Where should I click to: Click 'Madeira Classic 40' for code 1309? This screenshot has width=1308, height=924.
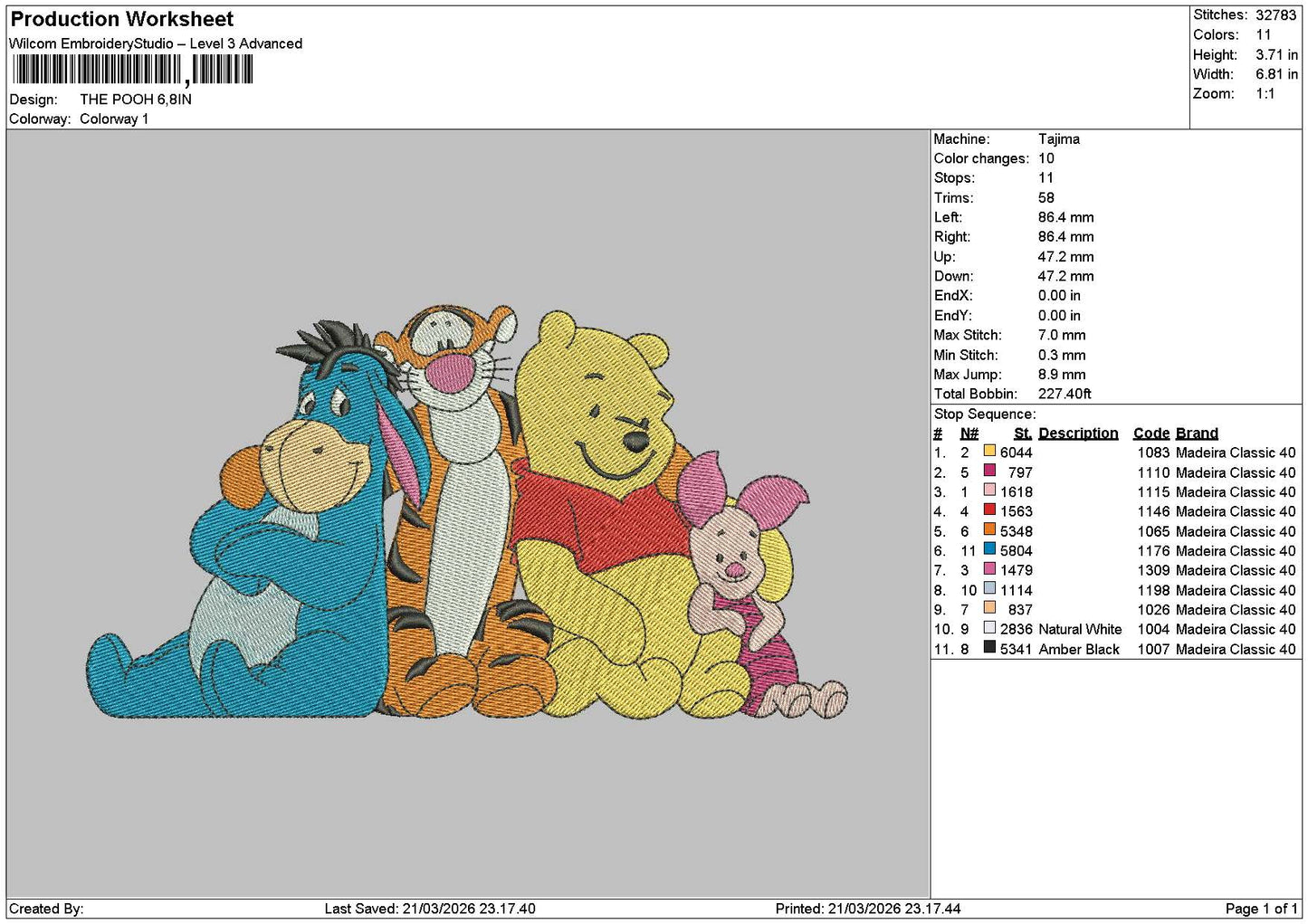coord(1236,570)
